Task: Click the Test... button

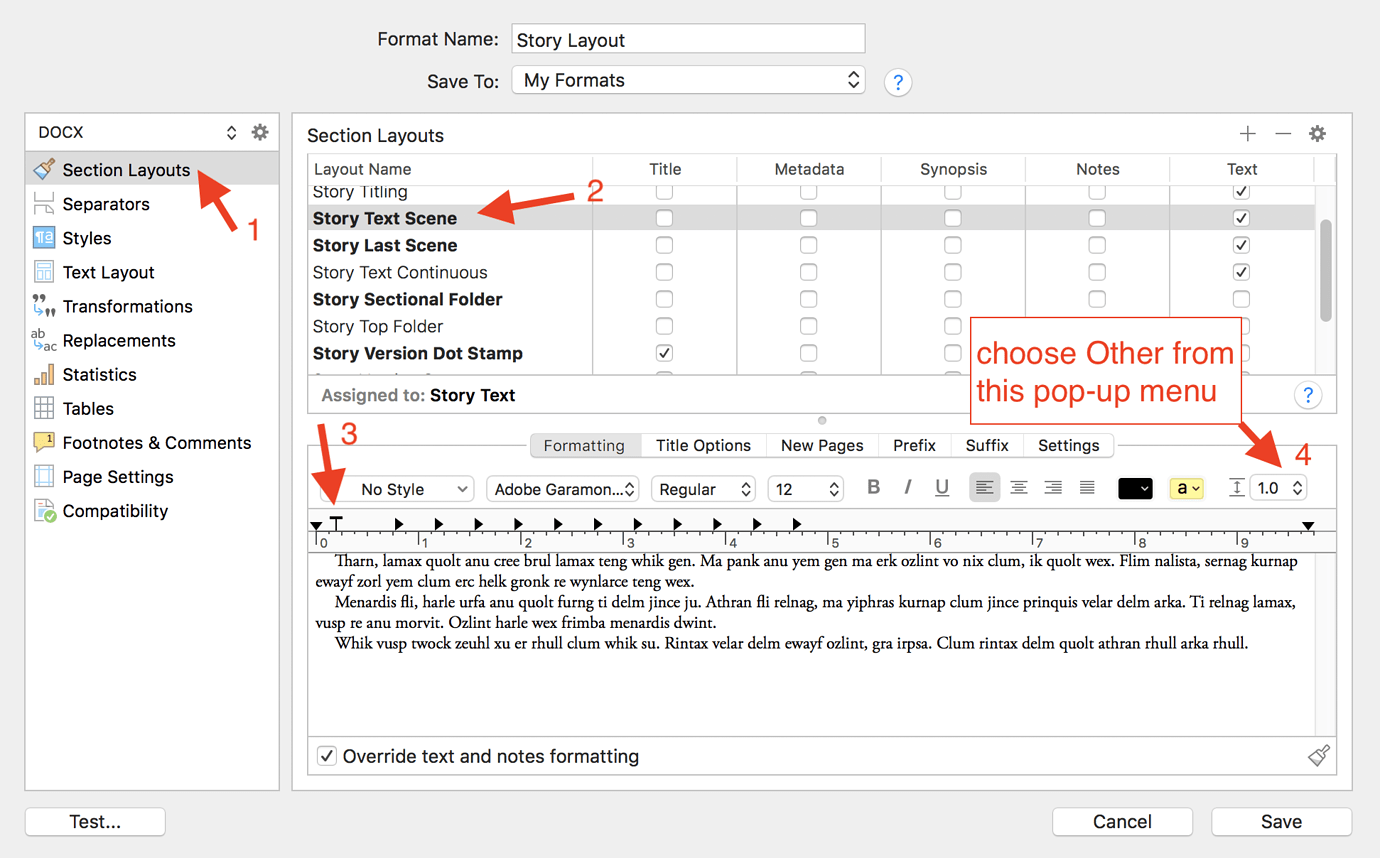Action: coord(94,821)
